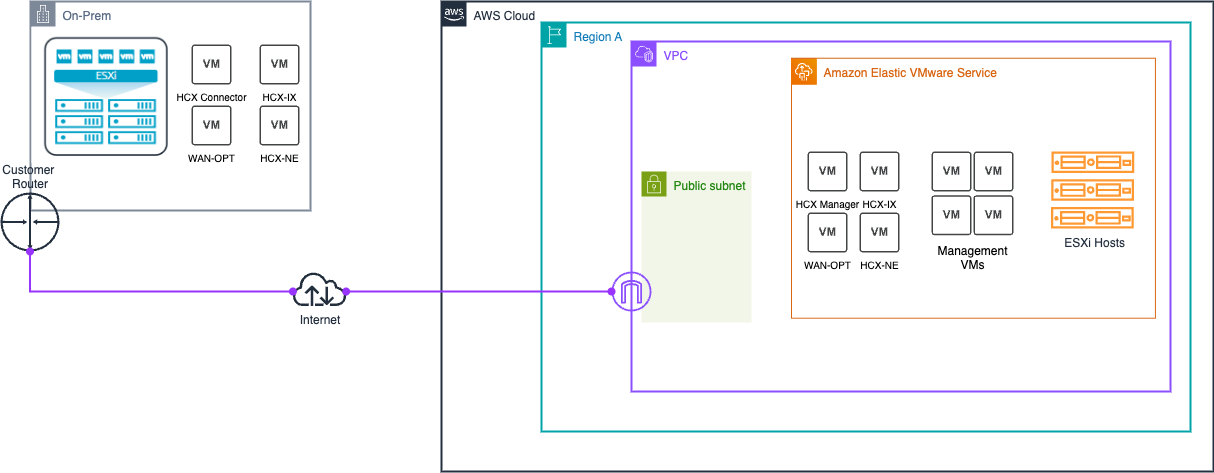Select the Public subnet lock icon

654,184
